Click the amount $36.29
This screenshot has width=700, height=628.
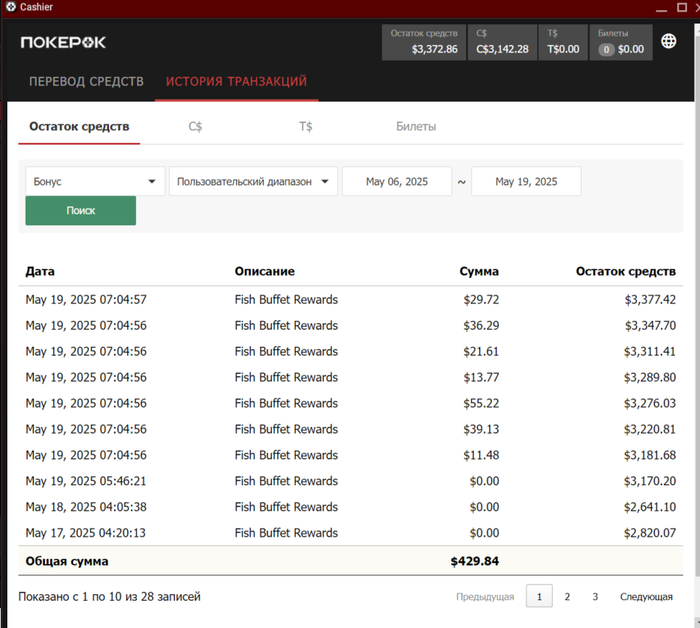[x=481, y=325]
